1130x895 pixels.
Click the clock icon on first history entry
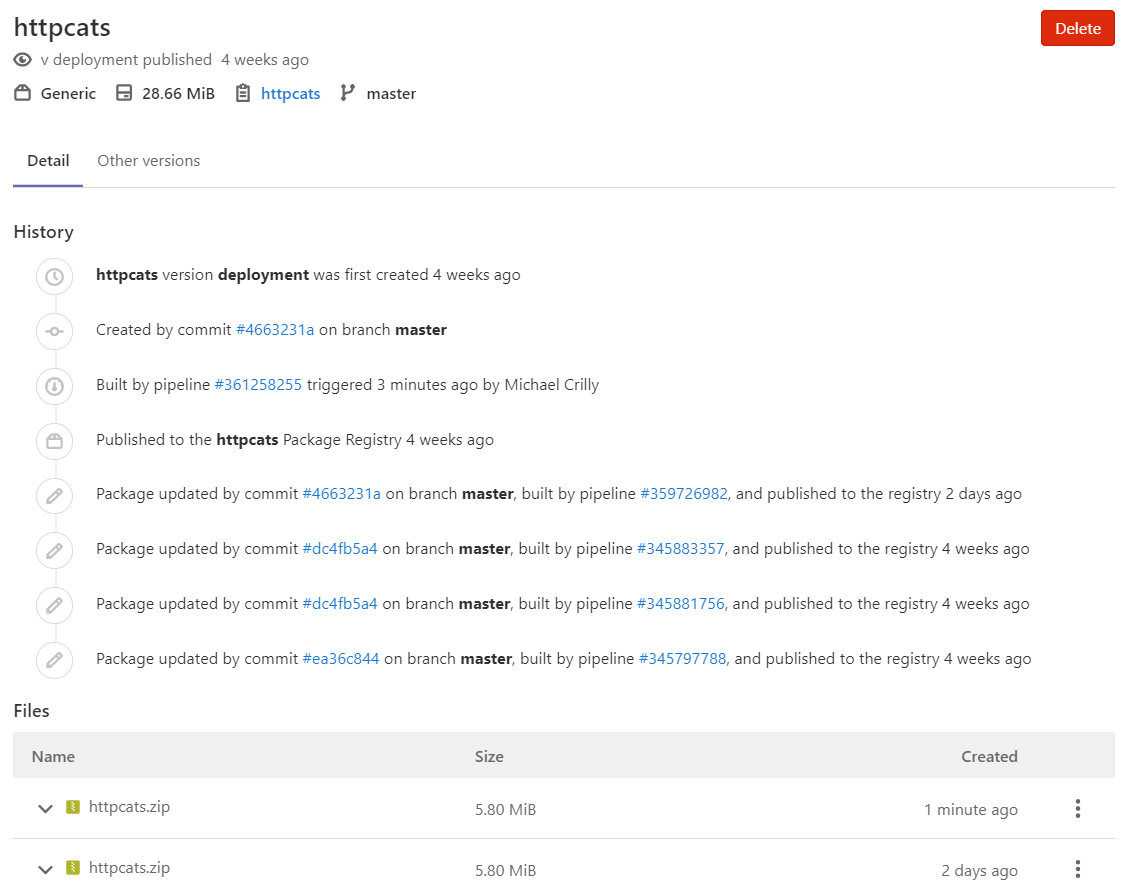click(x=53, y=276)
